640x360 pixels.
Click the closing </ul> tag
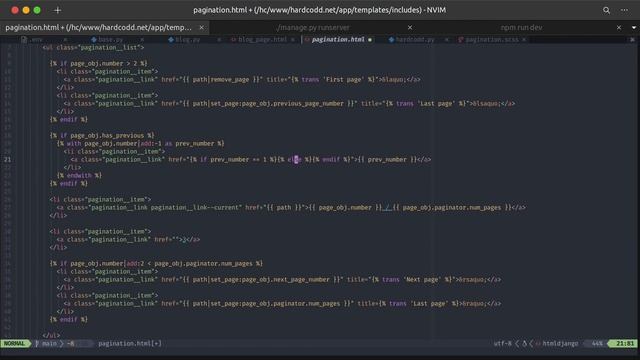(x=51, y=336)
